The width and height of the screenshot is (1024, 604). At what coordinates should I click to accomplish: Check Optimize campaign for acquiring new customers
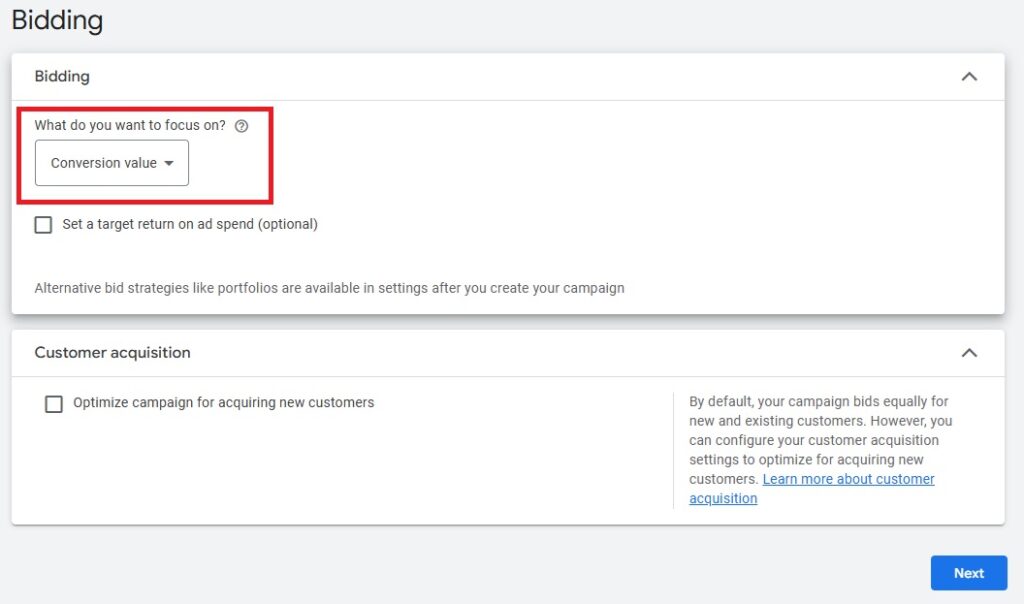[x=54, y=404]
